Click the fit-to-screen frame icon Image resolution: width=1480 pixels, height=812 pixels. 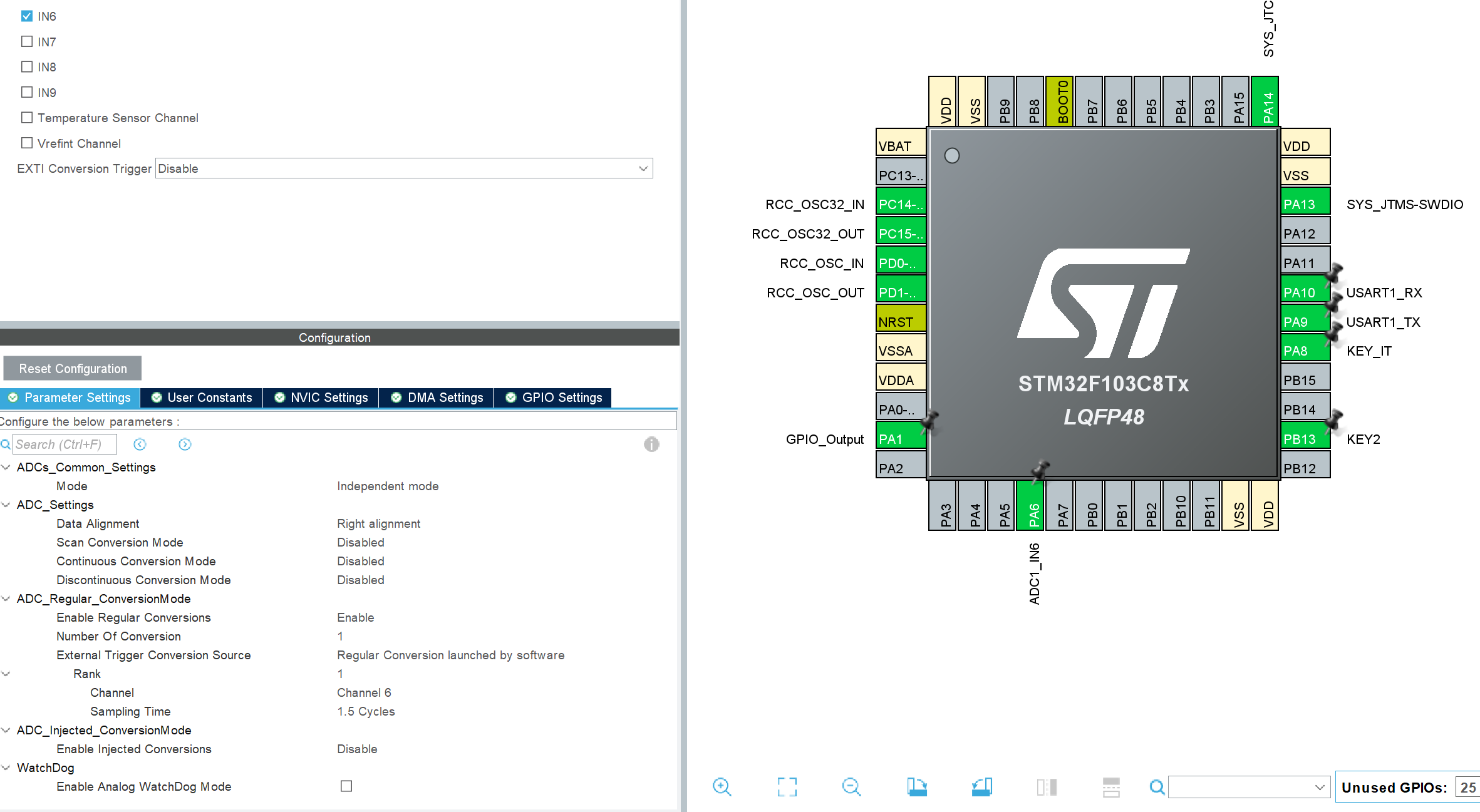[787, 787]
